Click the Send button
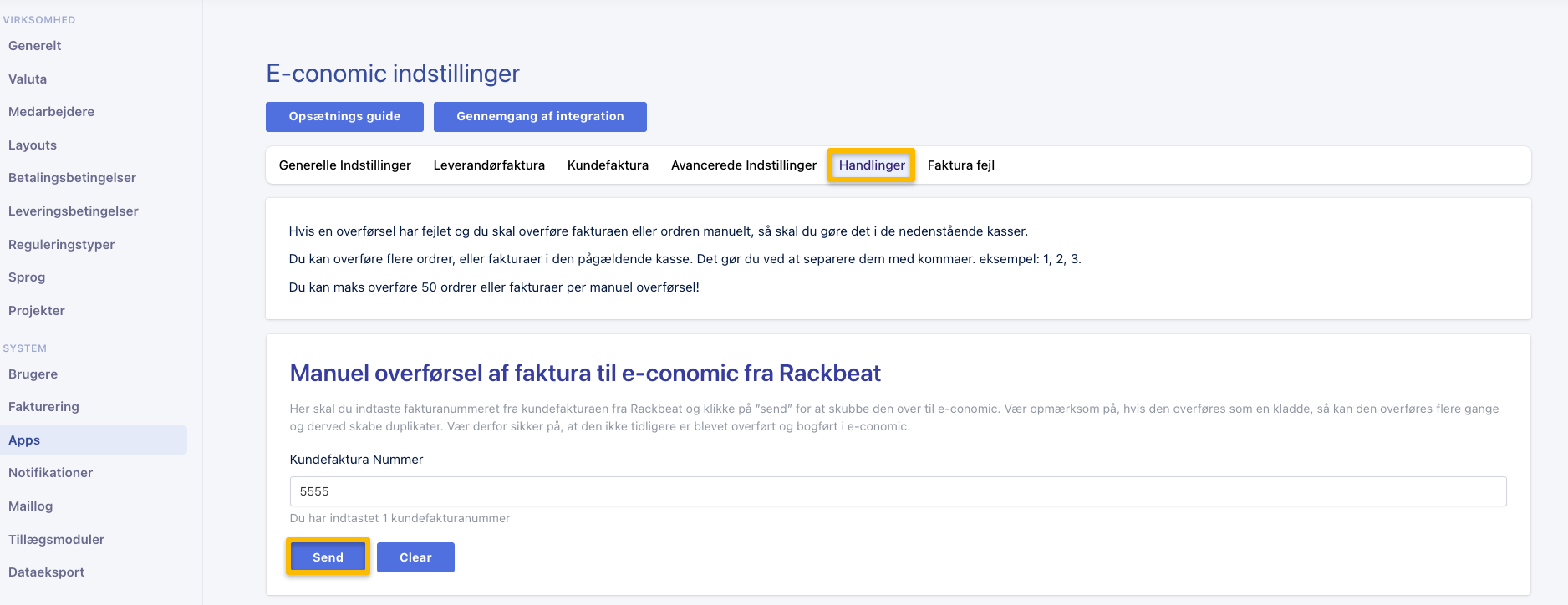Screen dimensions: 1568x605 (328, 557)
